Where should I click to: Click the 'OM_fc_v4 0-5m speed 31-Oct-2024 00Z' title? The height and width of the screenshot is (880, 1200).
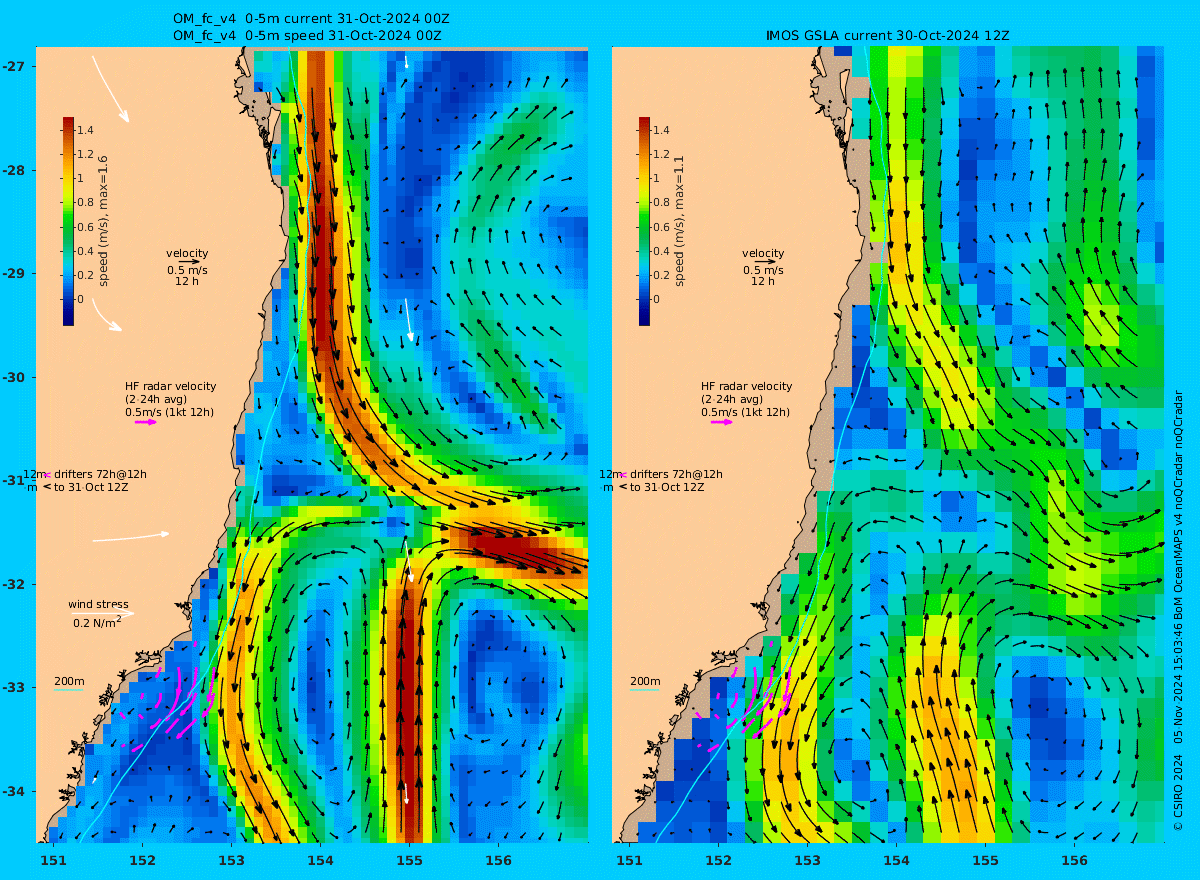(307, 35)
